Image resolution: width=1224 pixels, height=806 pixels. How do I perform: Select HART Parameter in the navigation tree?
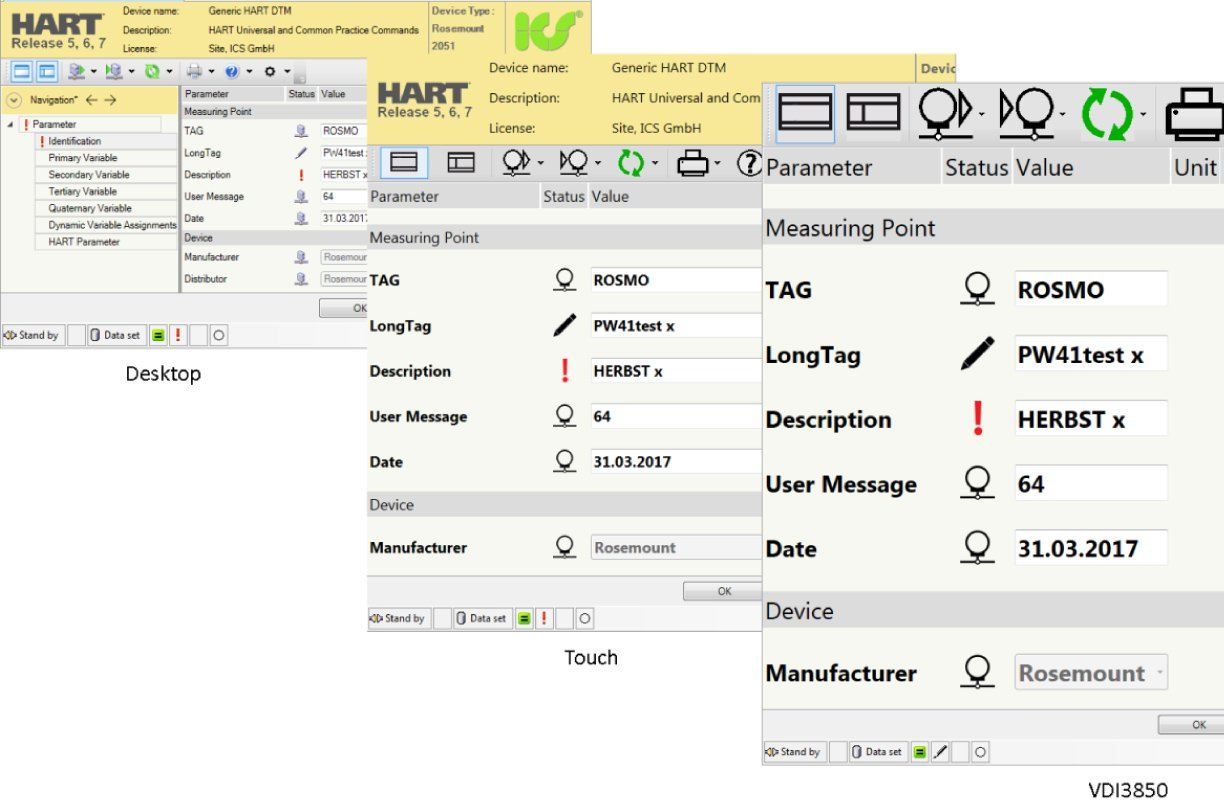click(x=84, y=242)
